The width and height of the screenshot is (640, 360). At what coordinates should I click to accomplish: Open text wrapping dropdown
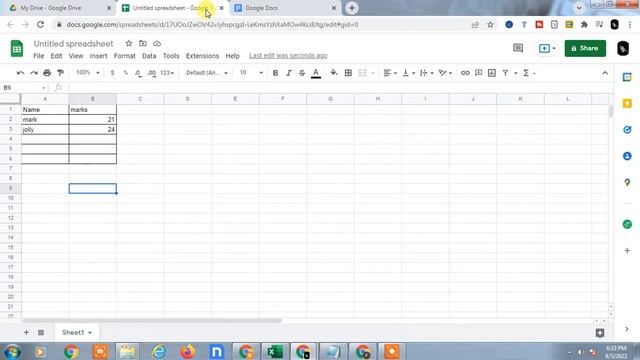pyautogui.click(x=427, y=73)
